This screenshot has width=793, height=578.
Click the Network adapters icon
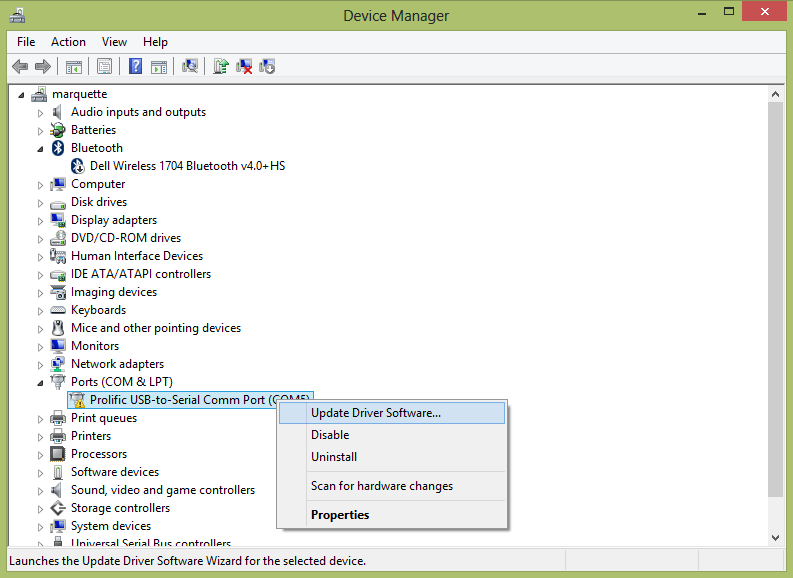58,364
